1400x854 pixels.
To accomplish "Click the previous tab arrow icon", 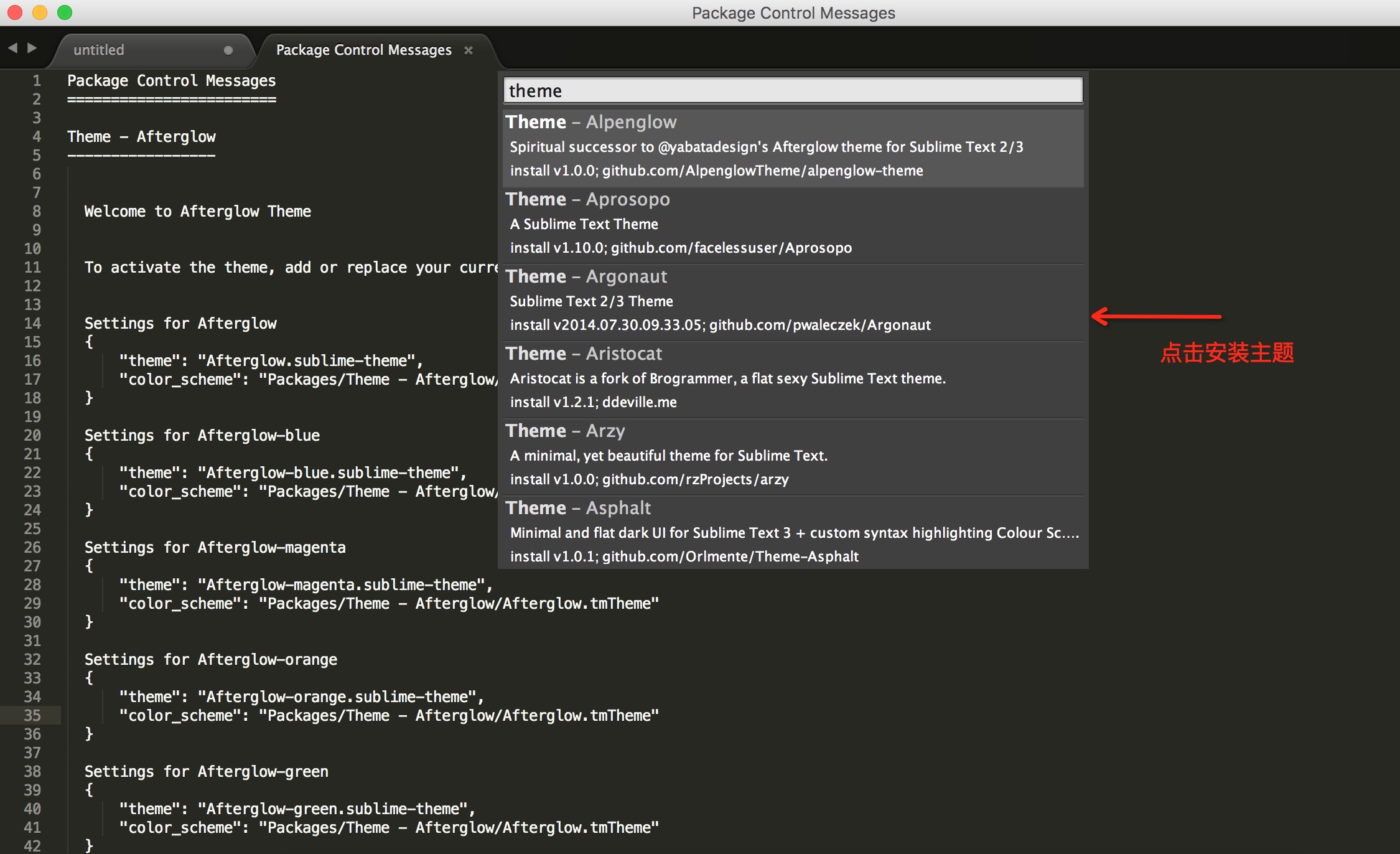I will tap(12, 48).
